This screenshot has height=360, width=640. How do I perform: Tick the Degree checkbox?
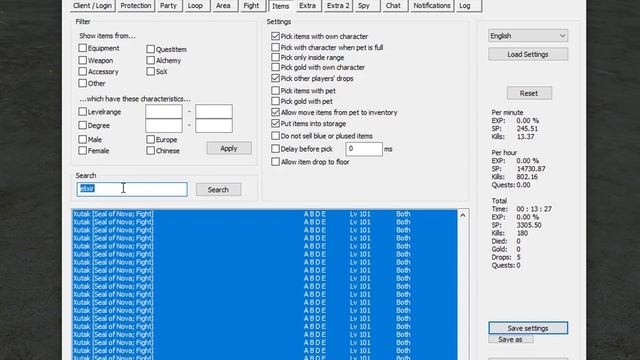pyautogui.click(x=82, y=125)
